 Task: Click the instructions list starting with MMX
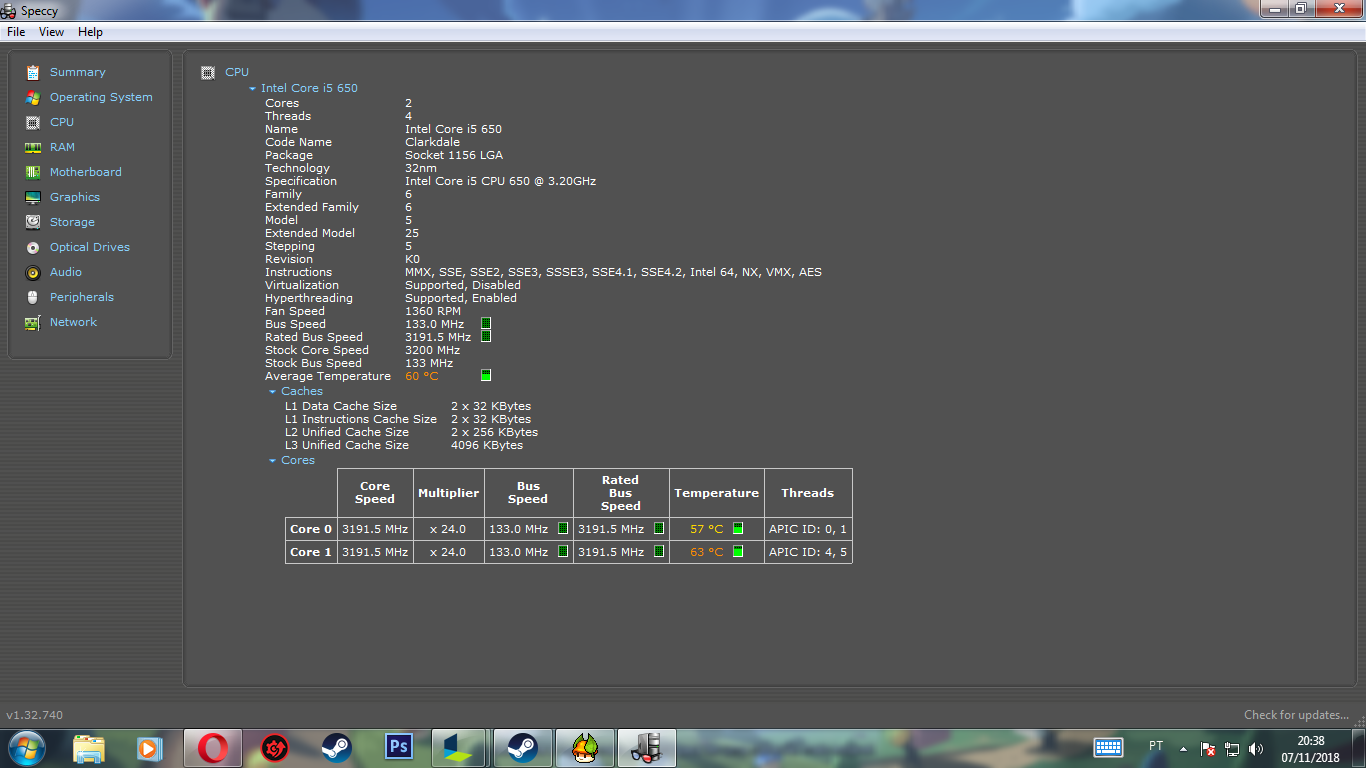pos(613,272)
